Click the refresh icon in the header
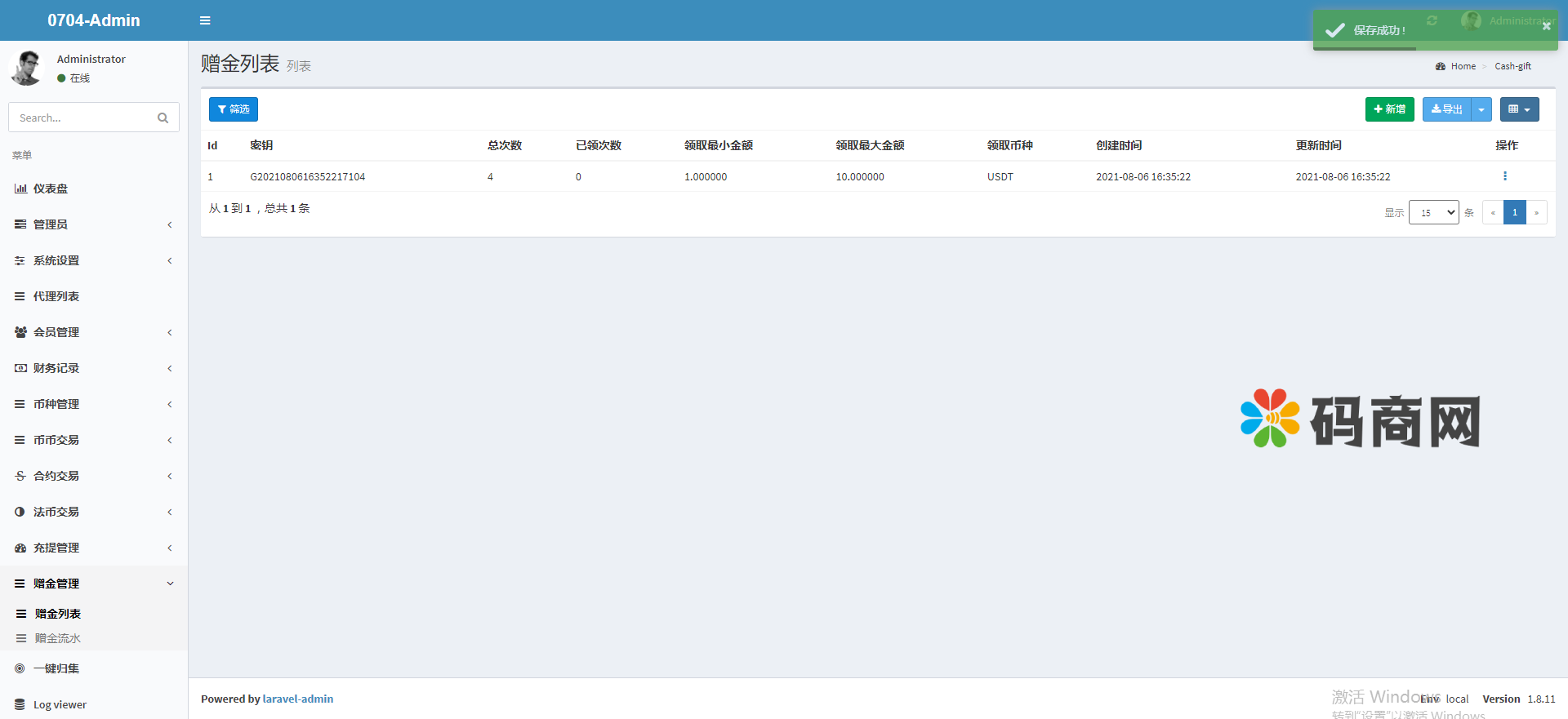Image resolution: width=1568 pixels, height=719 pixels. point(1432,20)
